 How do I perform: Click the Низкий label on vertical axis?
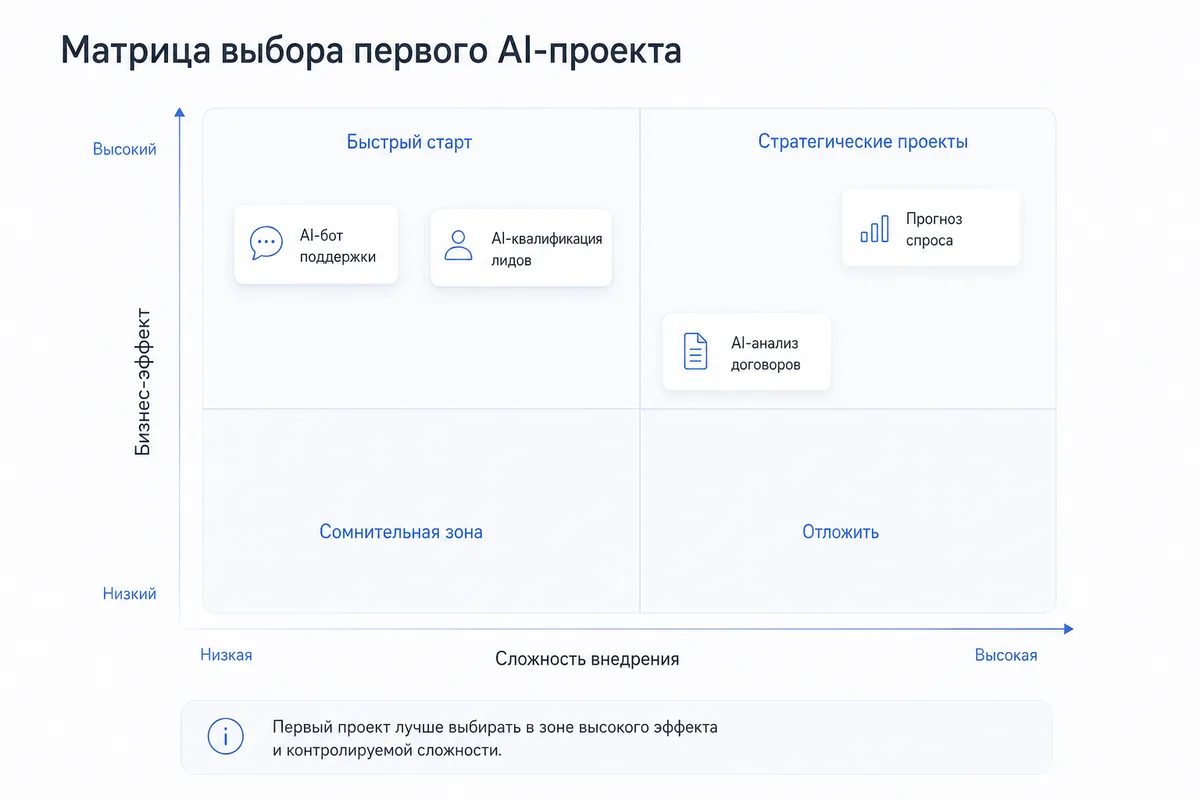pyautogui.click(x=130, y=594)
